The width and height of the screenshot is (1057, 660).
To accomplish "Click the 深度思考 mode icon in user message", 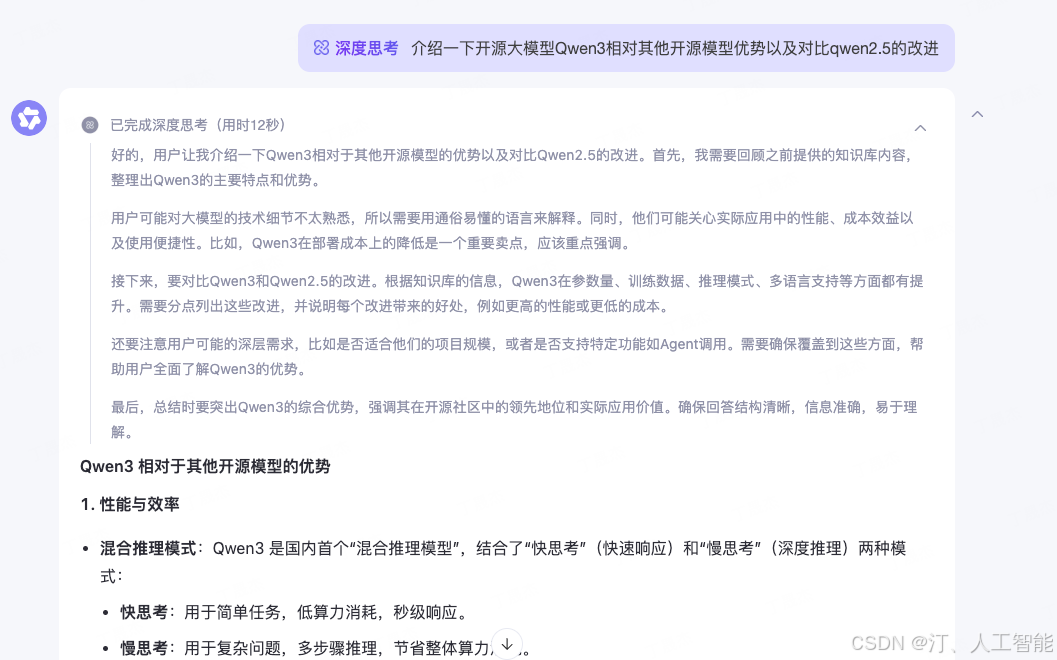I will (x=321, y=48).
